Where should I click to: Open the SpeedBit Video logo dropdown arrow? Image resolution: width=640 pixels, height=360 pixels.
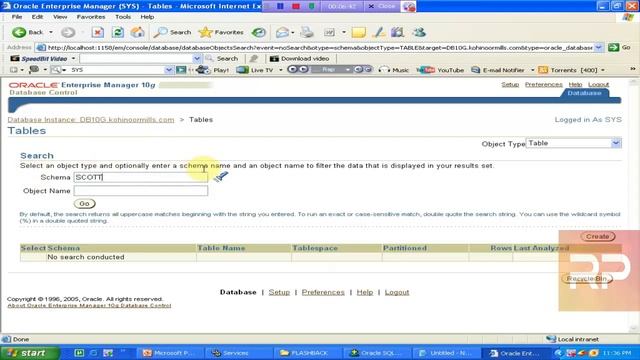pos(73,58)
